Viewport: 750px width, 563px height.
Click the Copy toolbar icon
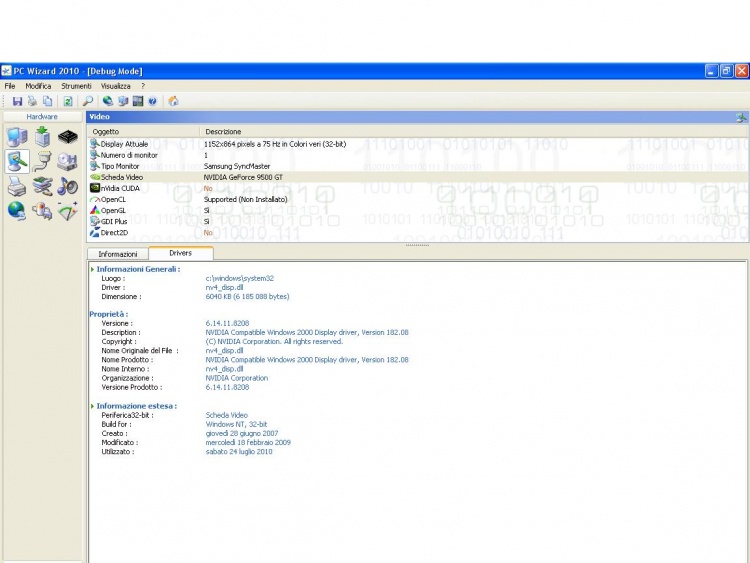[47, 101]
